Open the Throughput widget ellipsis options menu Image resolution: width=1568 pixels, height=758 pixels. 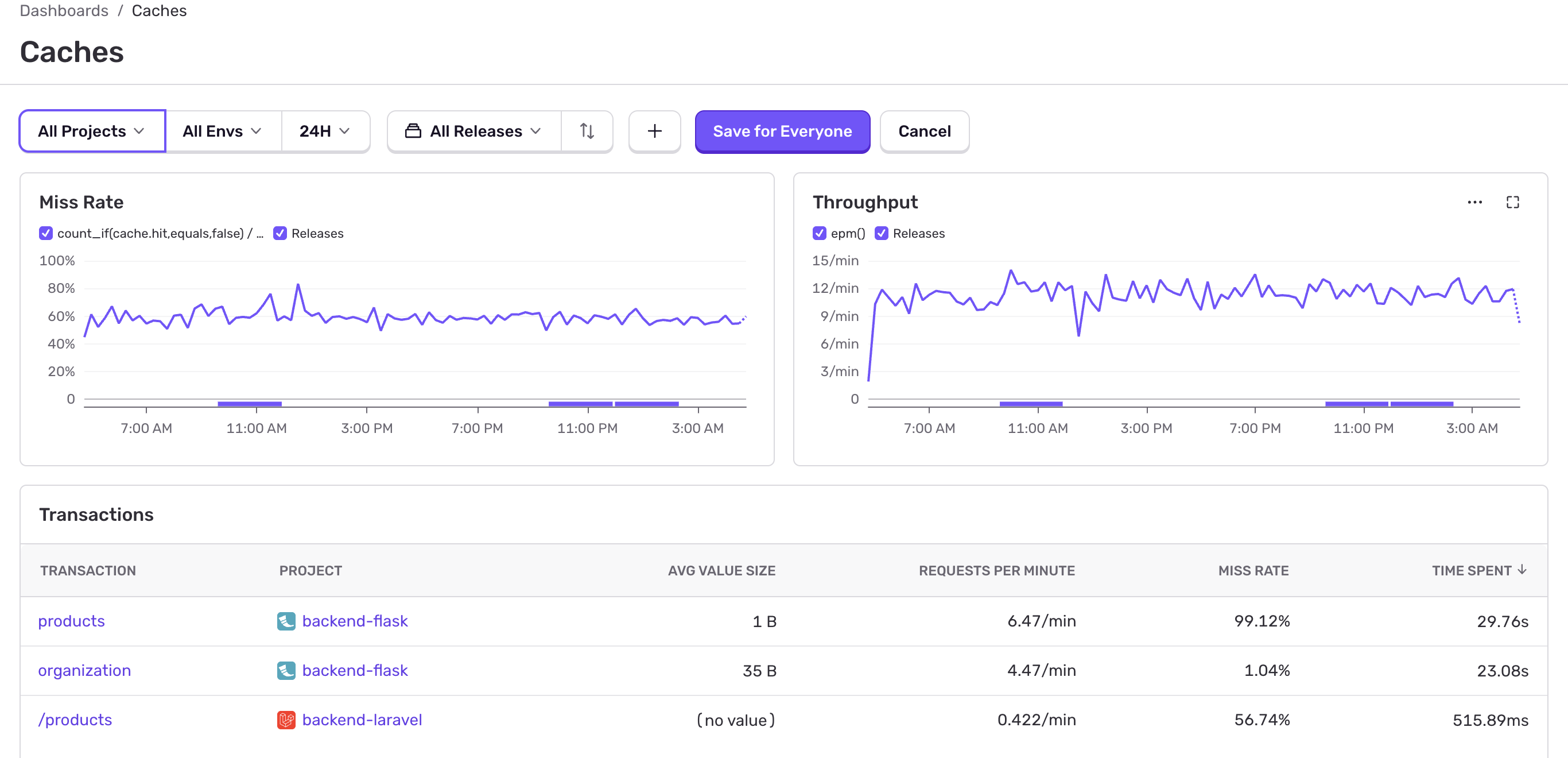pyautogui.click(x=1474, y=202)
